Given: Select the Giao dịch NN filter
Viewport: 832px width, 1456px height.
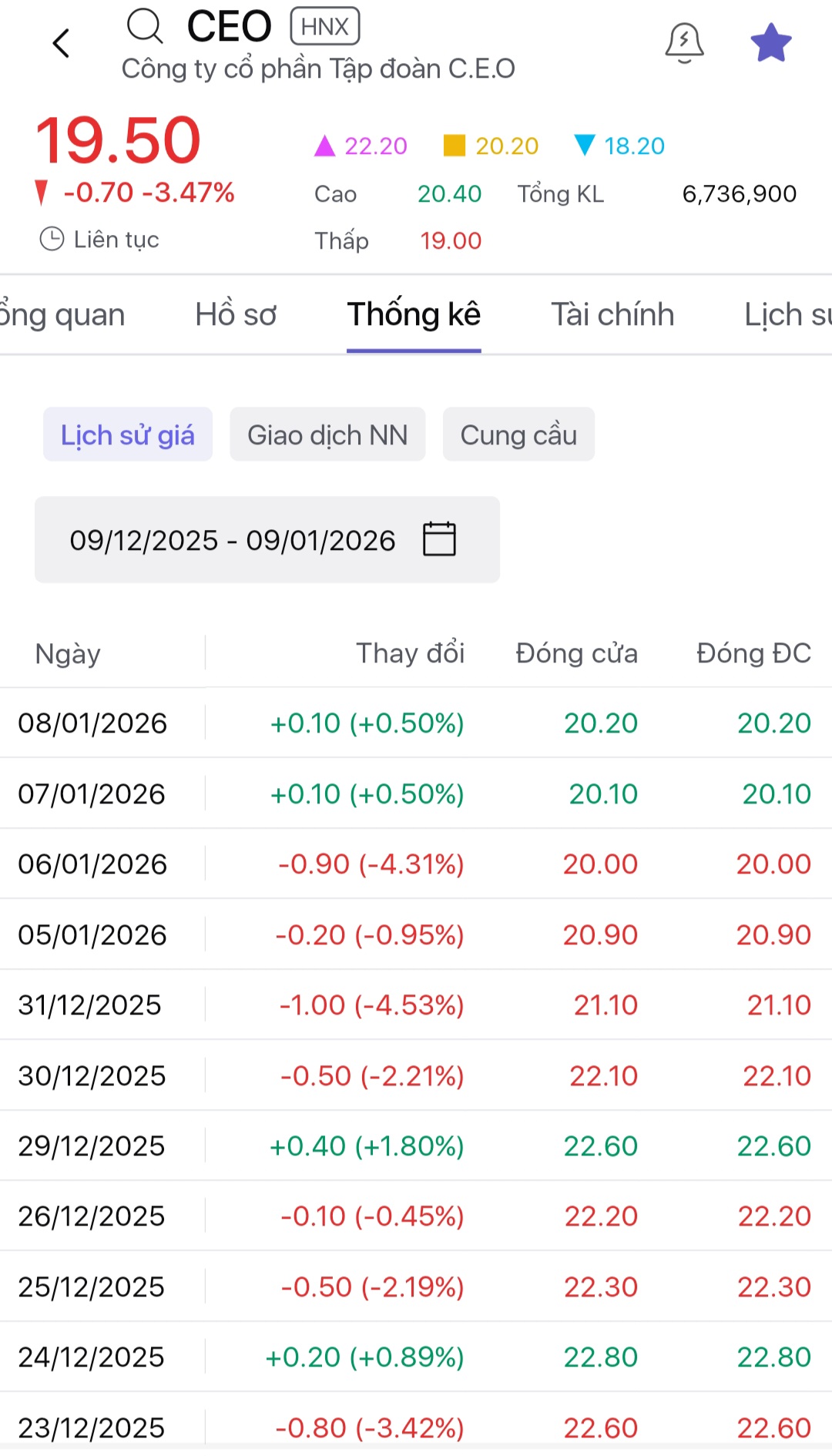Looking at the screenshot, I should tap(327, 434).
